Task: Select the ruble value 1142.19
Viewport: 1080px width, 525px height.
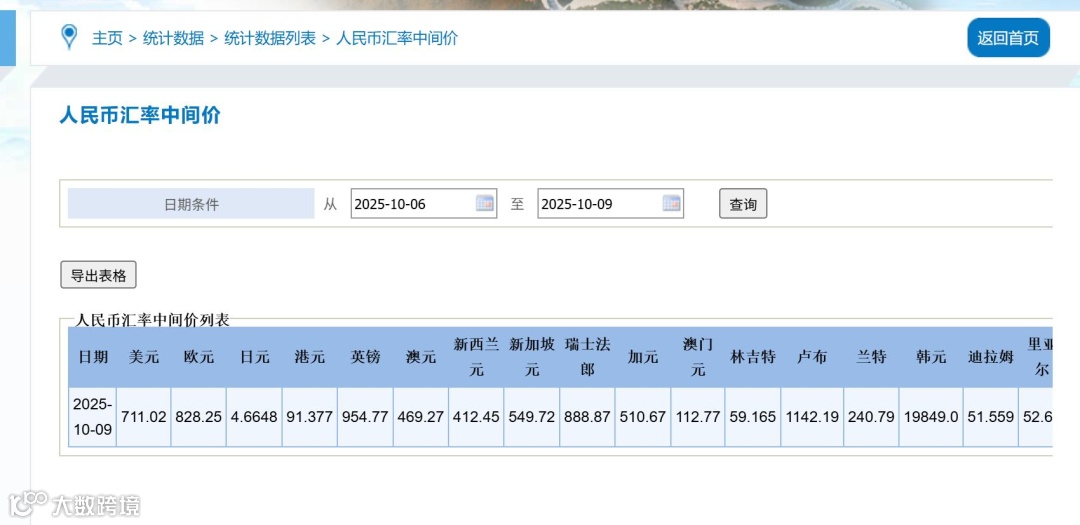Action: [812, 417]
